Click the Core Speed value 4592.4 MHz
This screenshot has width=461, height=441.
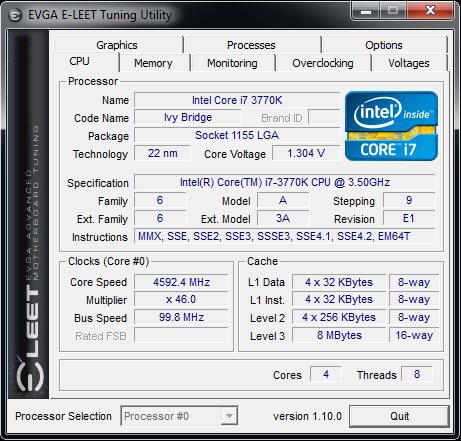[181, 282]
